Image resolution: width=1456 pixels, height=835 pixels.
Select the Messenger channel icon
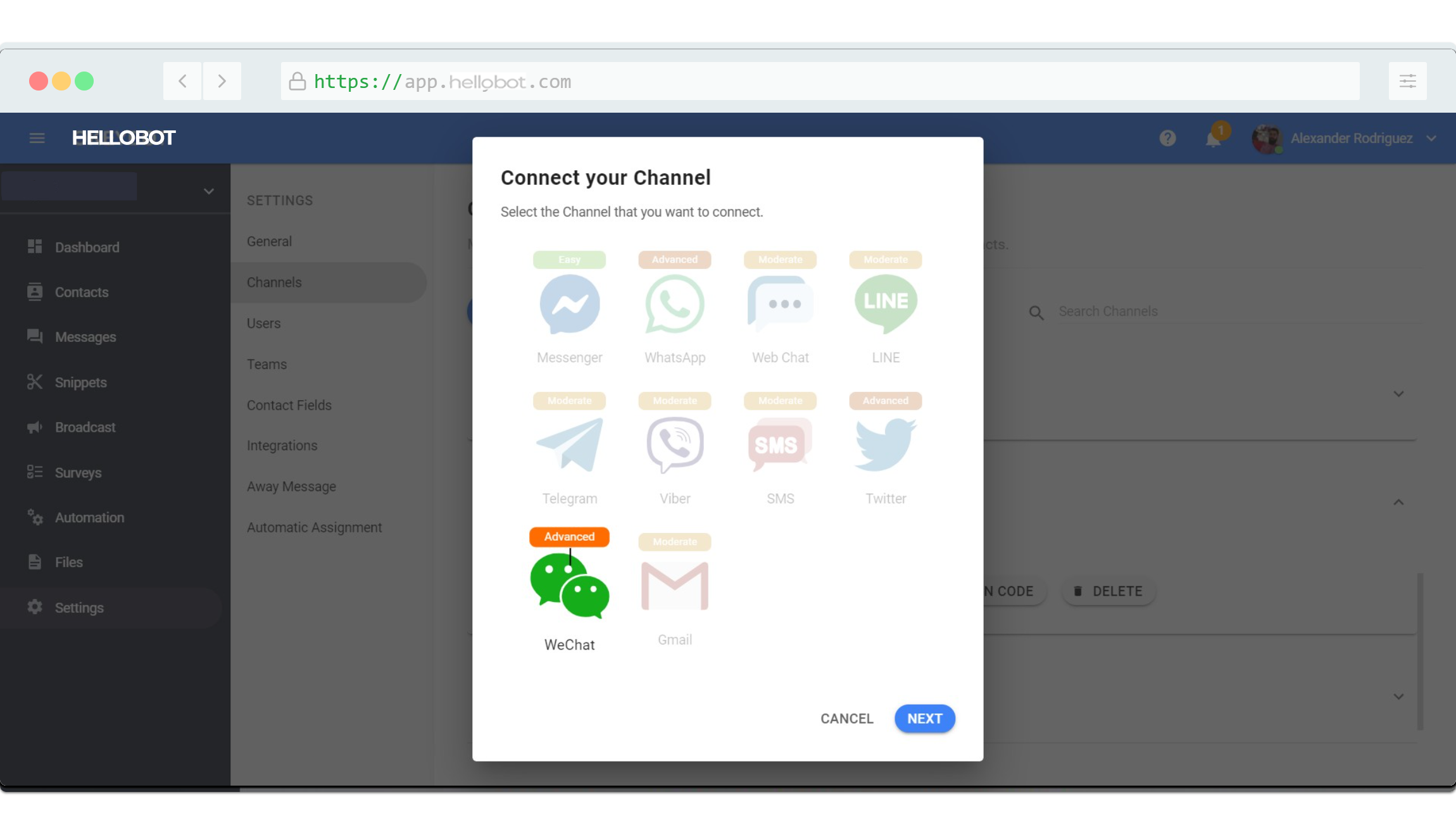569,304
